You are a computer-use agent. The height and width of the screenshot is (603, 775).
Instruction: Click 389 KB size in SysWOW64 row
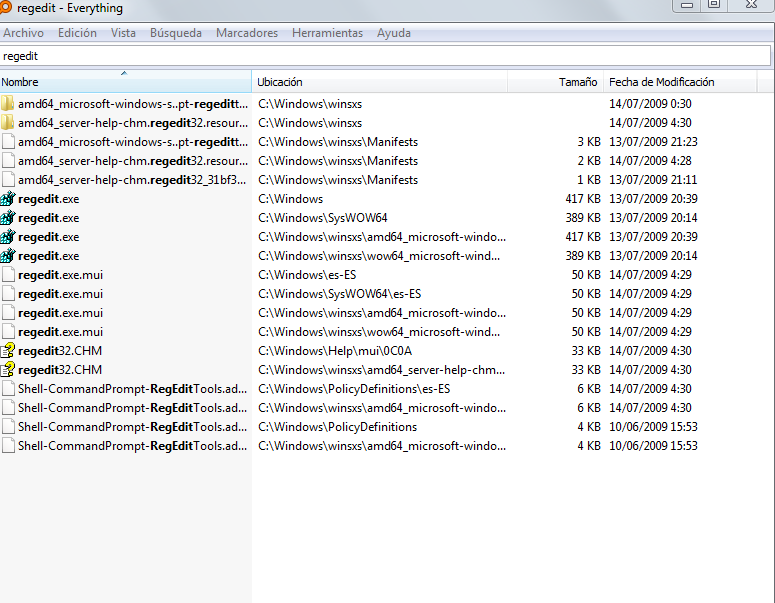[583, 217]
